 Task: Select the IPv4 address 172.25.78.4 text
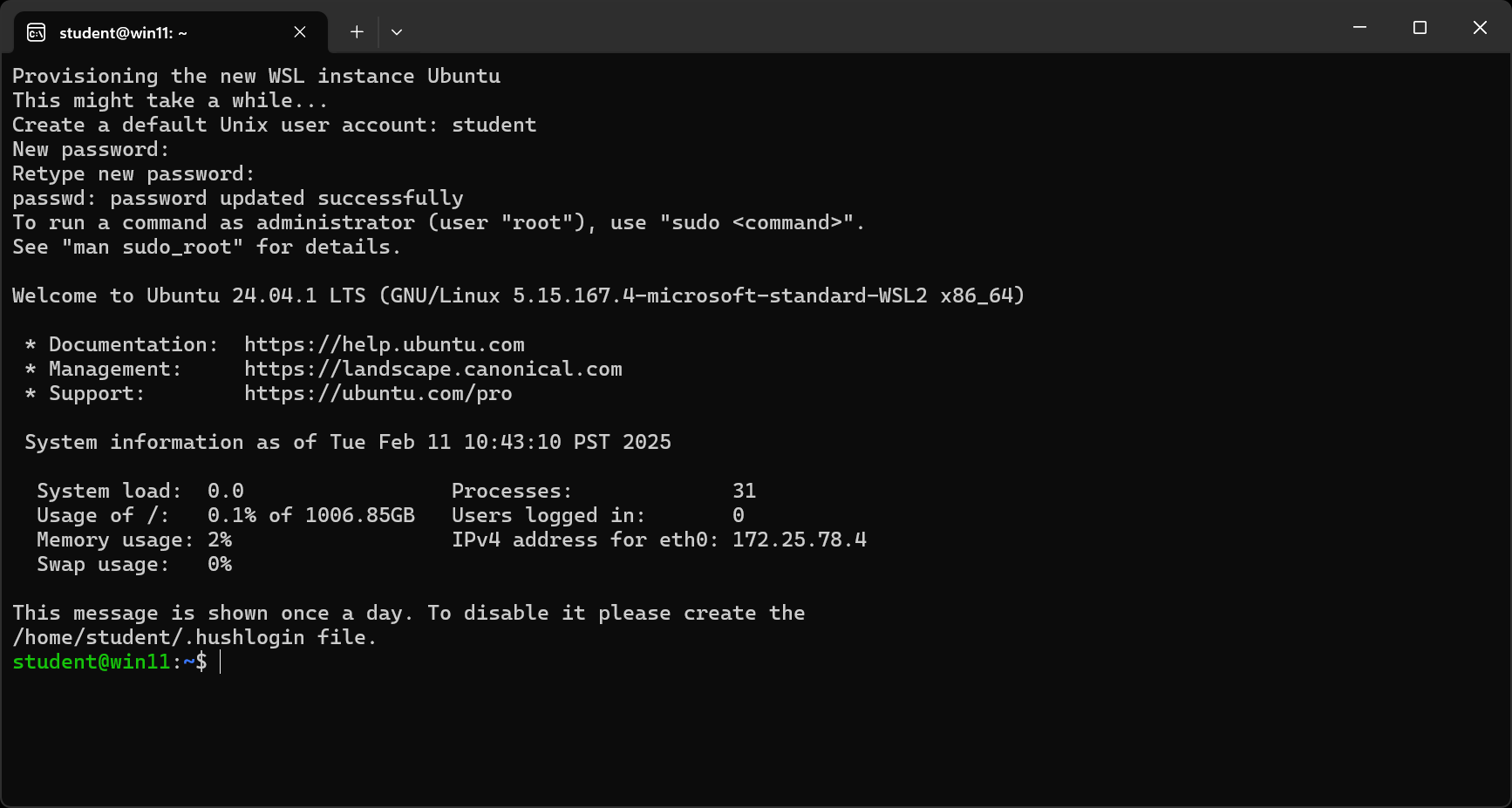[796, 540]
